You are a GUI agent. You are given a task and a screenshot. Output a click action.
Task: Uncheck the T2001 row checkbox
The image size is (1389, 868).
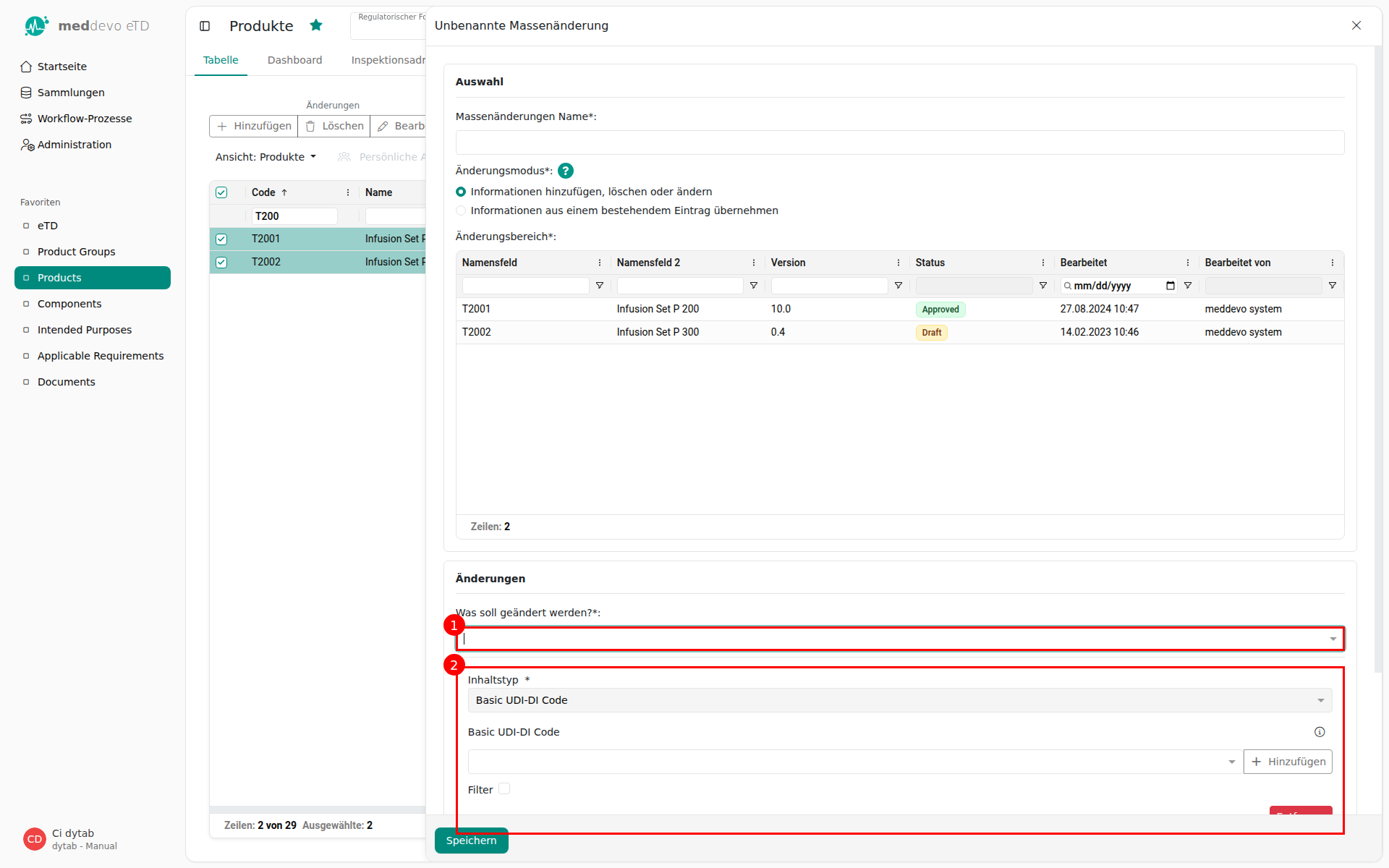point(221,239)
